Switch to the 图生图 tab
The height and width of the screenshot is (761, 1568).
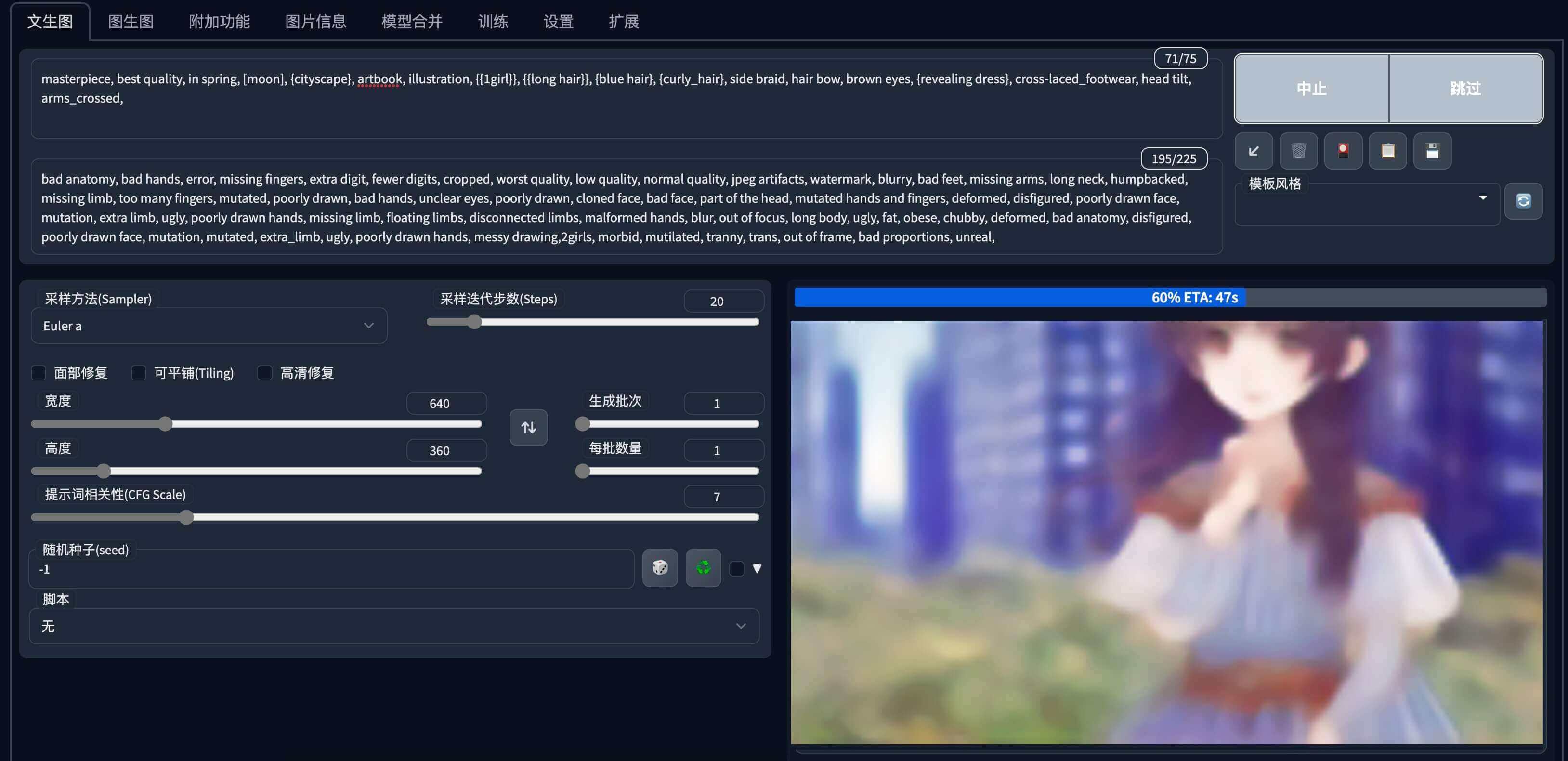[x=131, y=22]
